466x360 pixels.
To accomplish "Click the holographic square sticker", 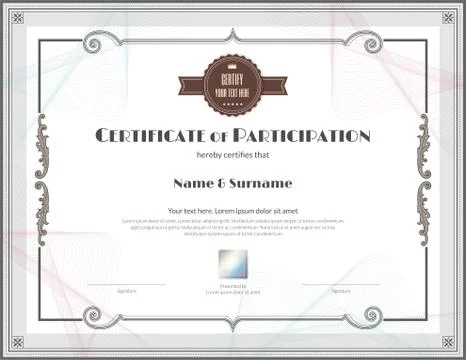I will point(233,264).
